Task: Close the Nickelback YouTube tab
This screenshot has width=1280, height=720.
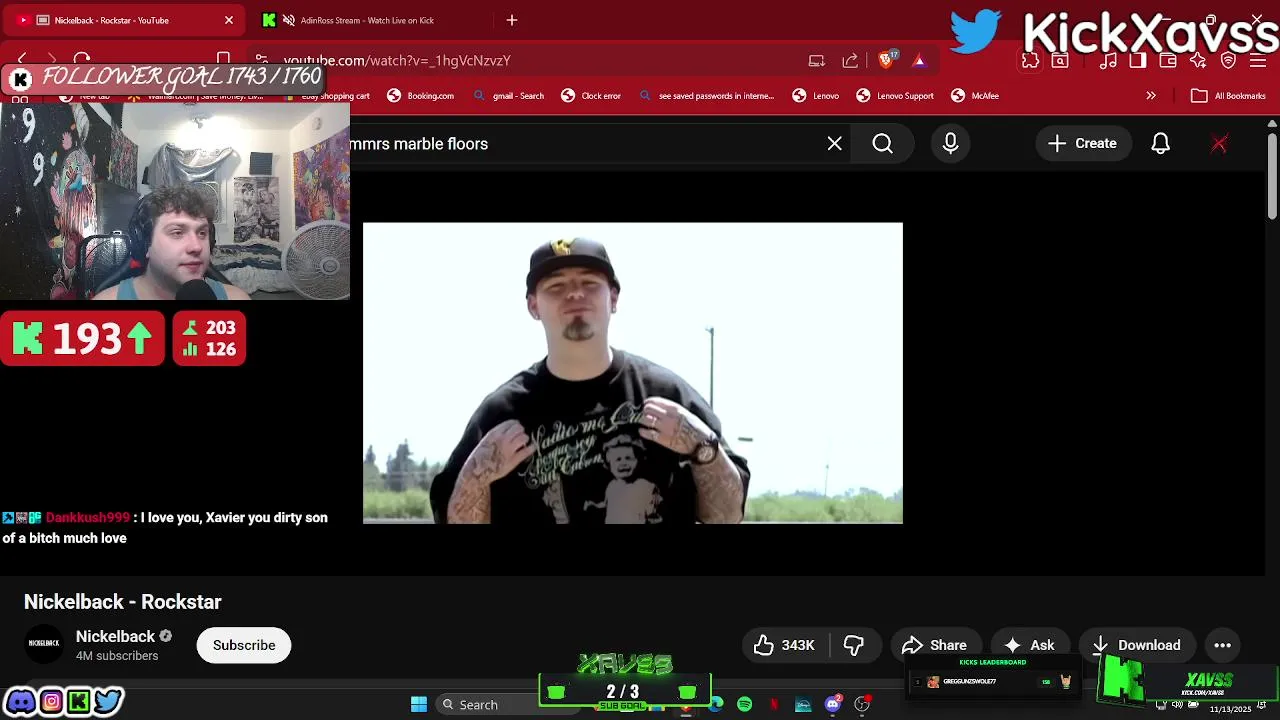Action: [x=229, y=20]
